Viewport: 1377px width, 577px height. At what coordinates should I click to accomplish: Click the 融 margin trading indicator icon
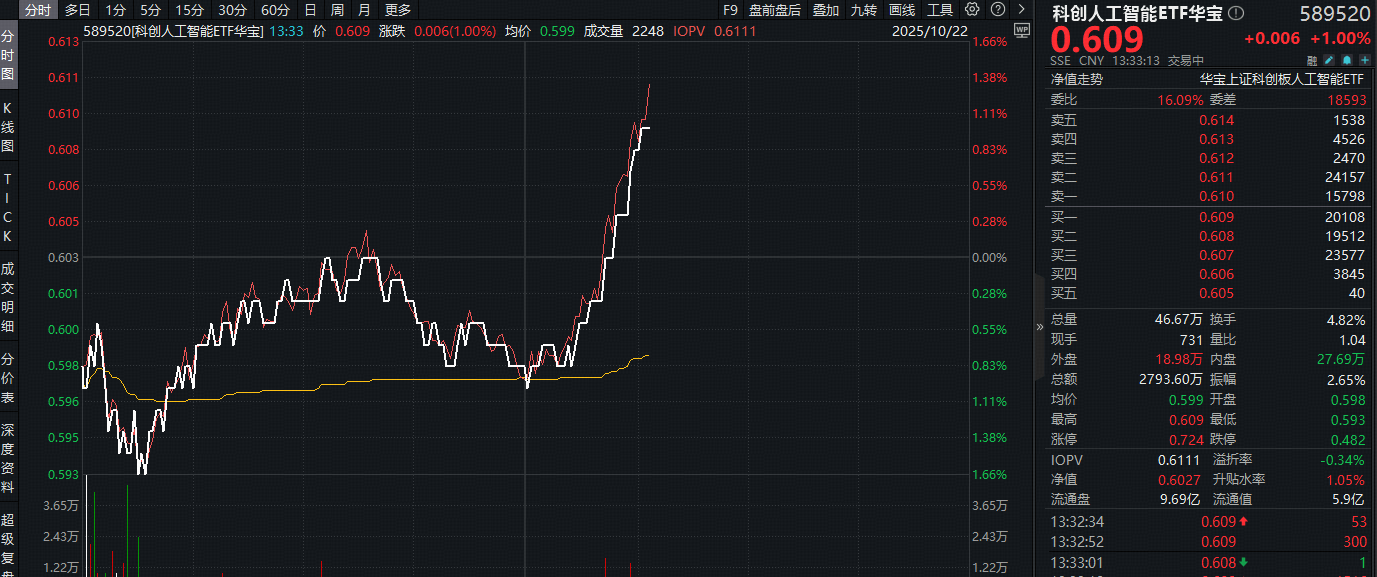1312,60
